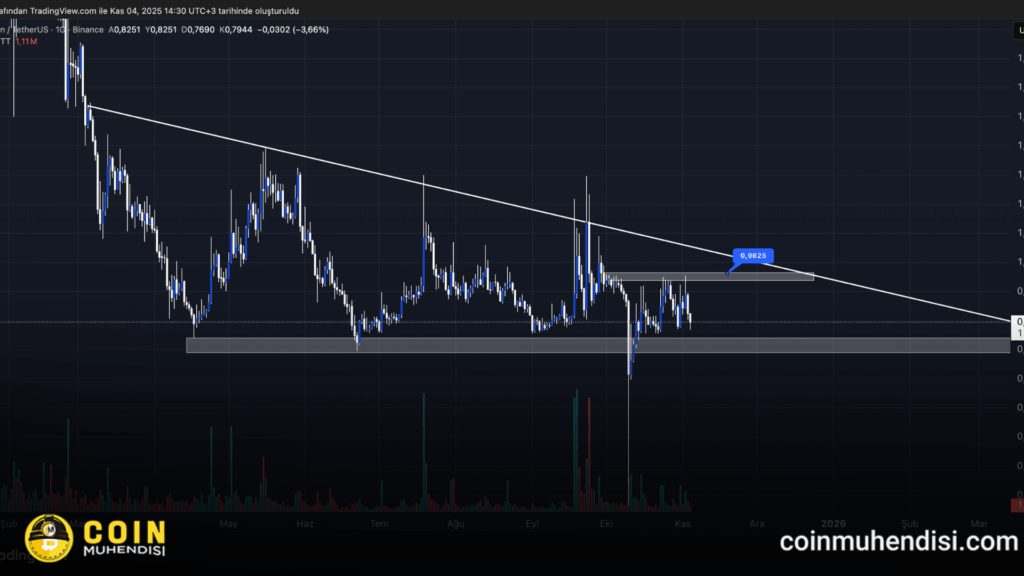This screenshot has width=1024, height=576.
Task: Click the red volume tag on price axis
Action: tap(1016, 505)
